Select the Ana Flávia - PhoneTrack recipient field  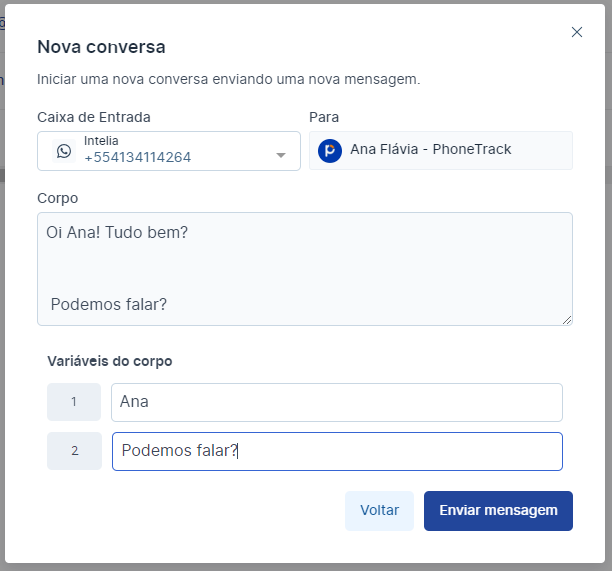(x=440, y=150)
